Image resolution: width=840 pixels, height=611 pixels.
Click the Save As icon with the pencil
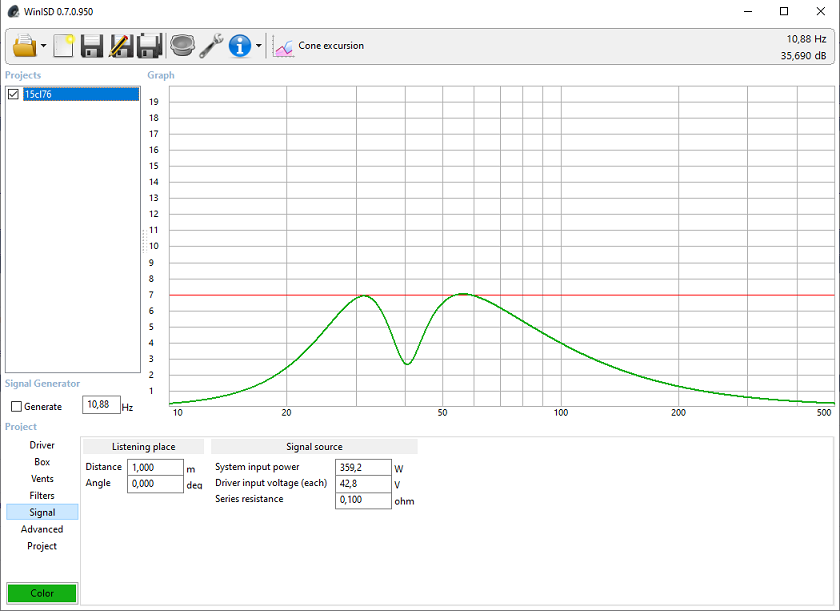tap(121, 46)
